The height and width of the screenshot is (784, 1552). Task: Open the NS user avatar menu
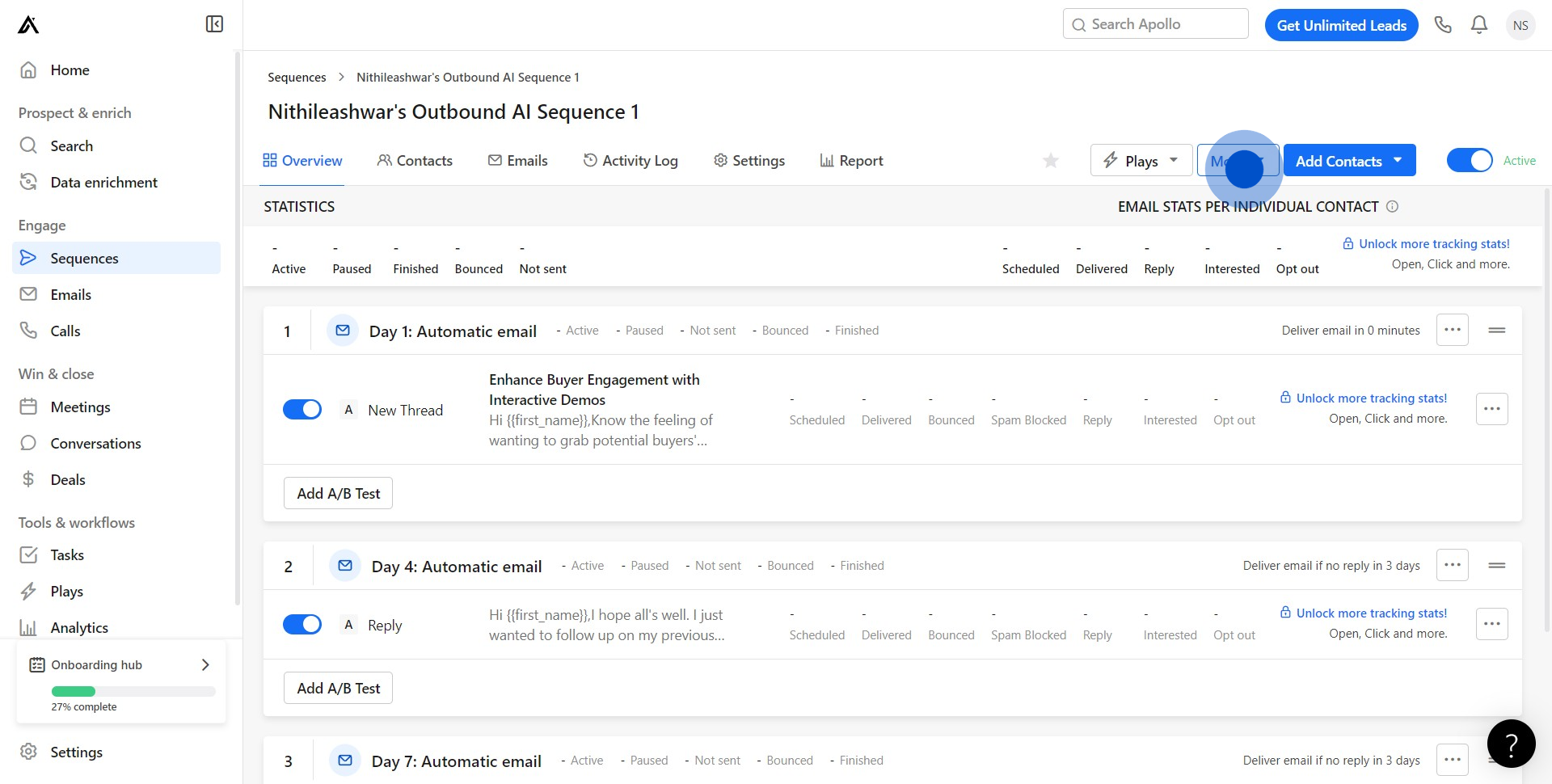click(1520, 25)
